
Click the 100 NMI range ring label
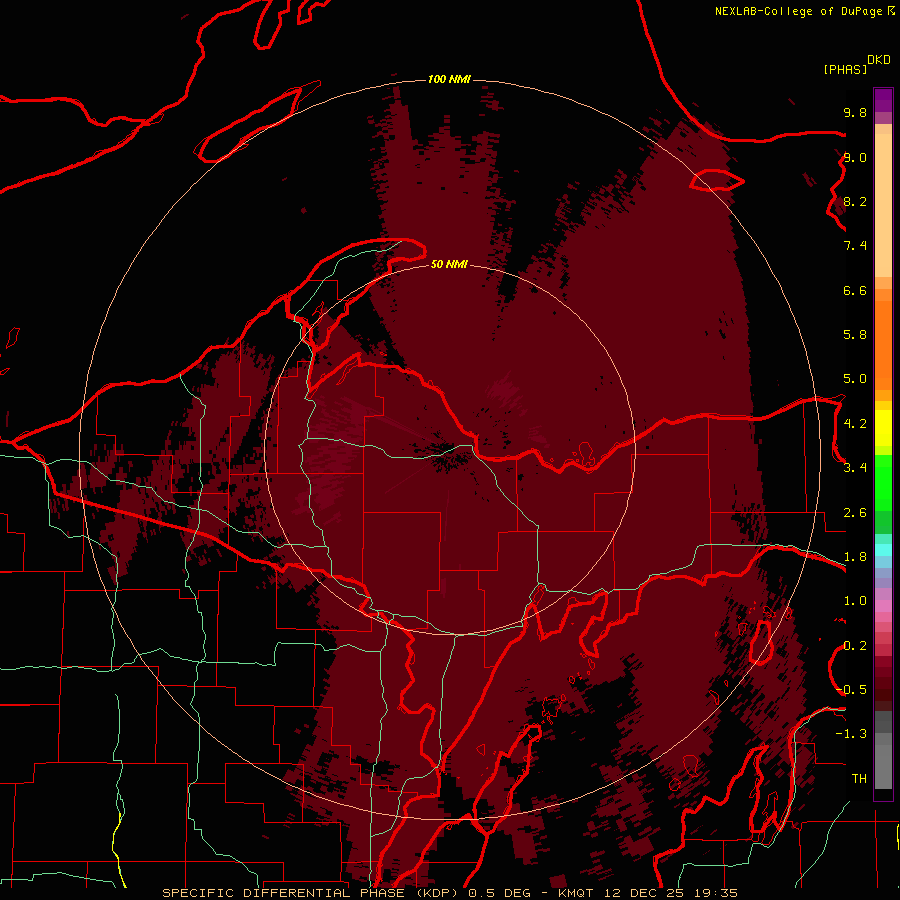449,79
